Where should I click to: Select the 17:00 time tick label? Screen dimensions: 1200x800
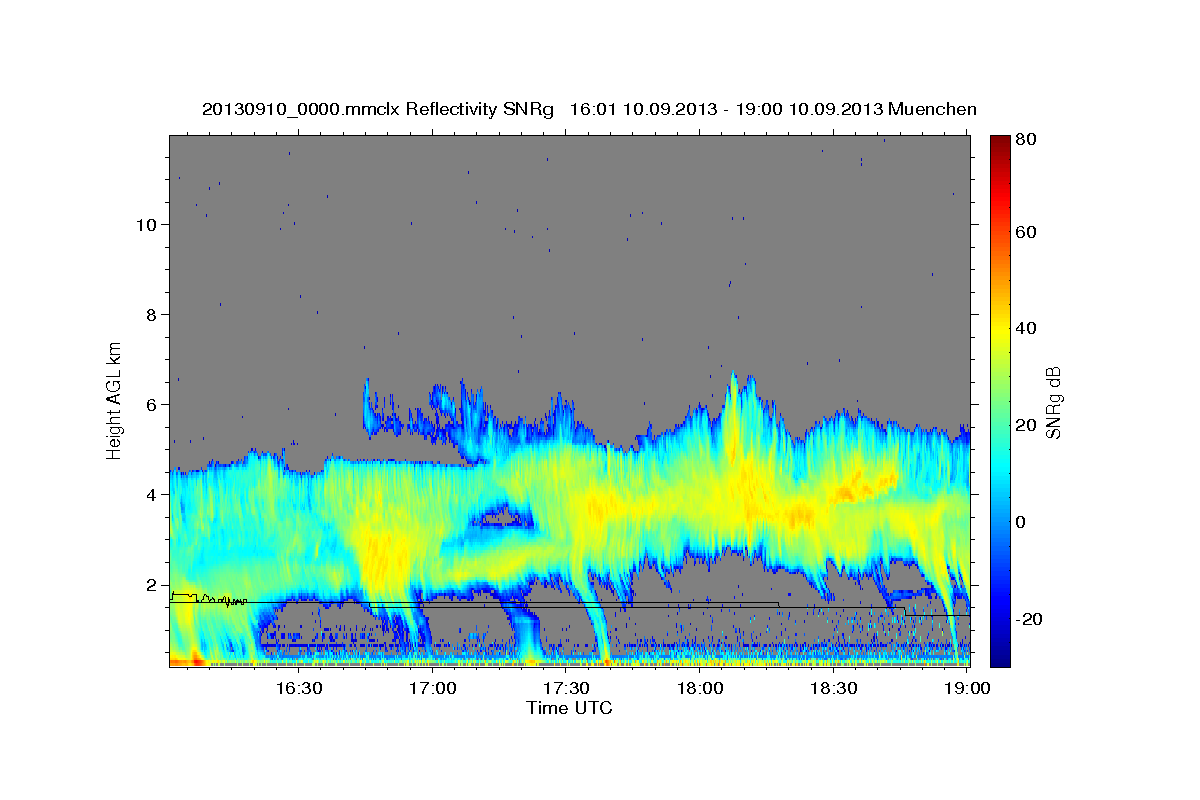(x=432, y=688)
